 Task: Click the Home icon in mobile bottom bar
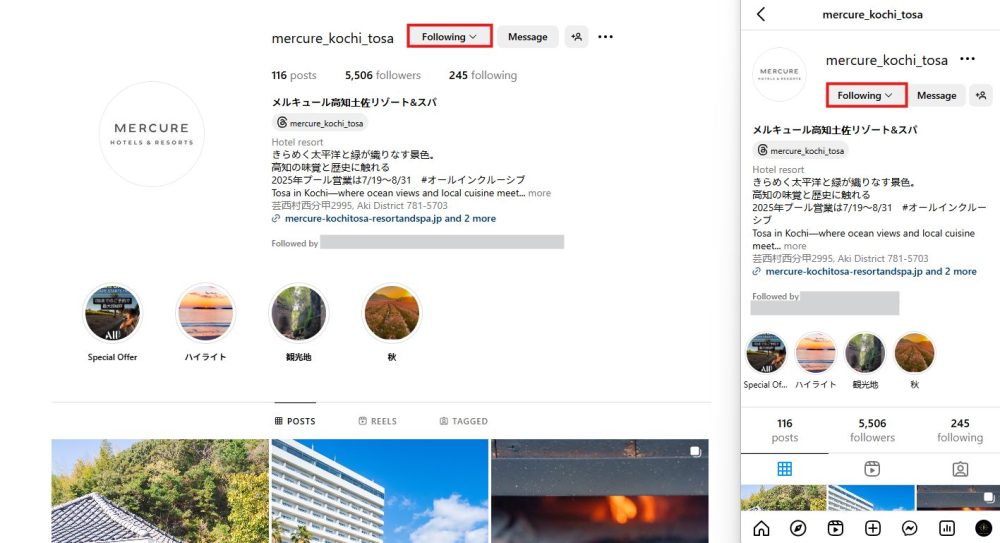[761, 528]
